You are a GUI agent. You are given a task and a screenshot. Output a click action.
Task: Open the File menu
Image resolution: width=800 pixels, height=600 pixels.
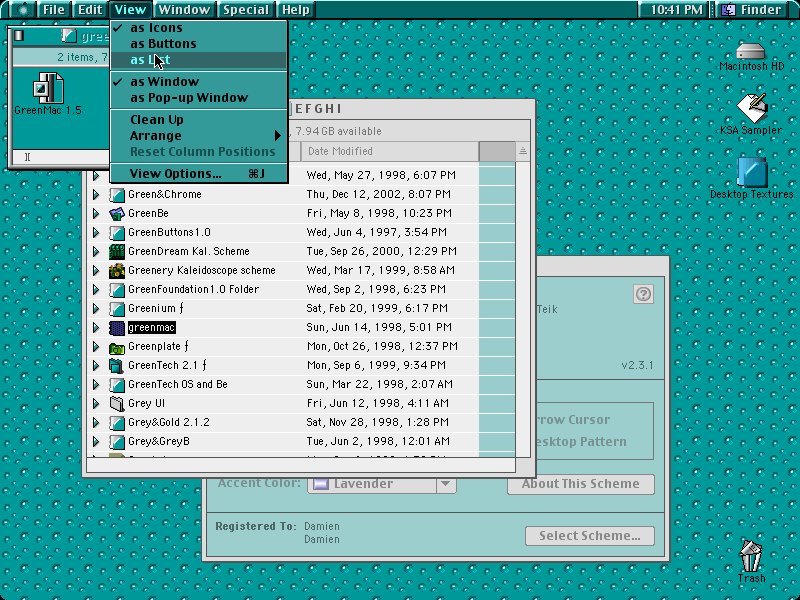click(54, 9)
